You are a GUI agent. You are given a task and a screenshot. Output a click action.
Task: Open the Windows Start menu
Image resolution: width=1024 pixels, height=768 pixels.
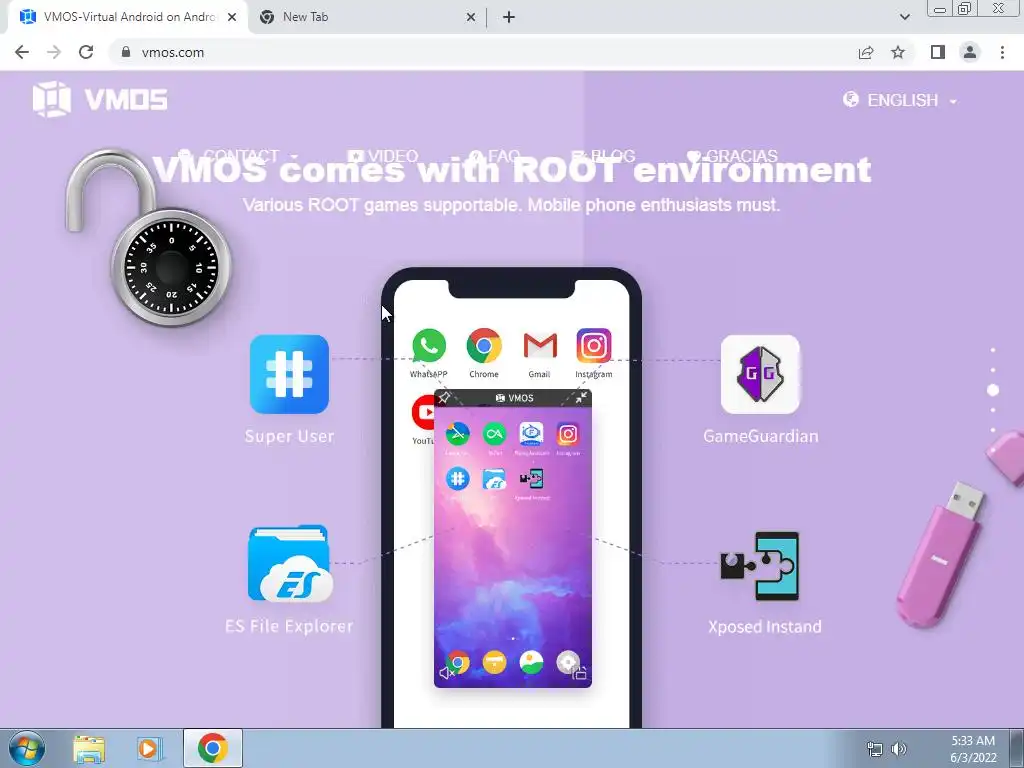pyautogui.click(x=27, y=748)
